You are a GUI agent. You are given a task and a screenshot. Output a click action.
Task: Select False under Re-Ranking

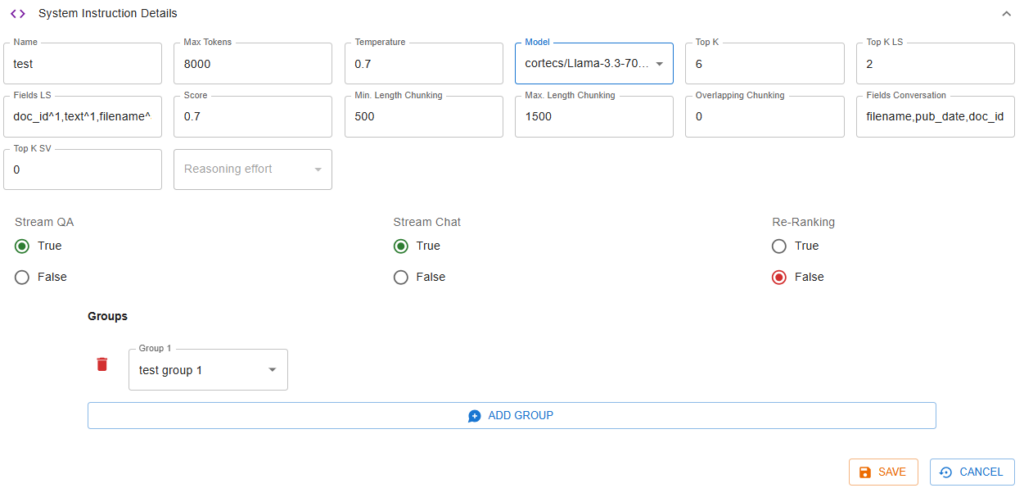[x=779, y=277]
